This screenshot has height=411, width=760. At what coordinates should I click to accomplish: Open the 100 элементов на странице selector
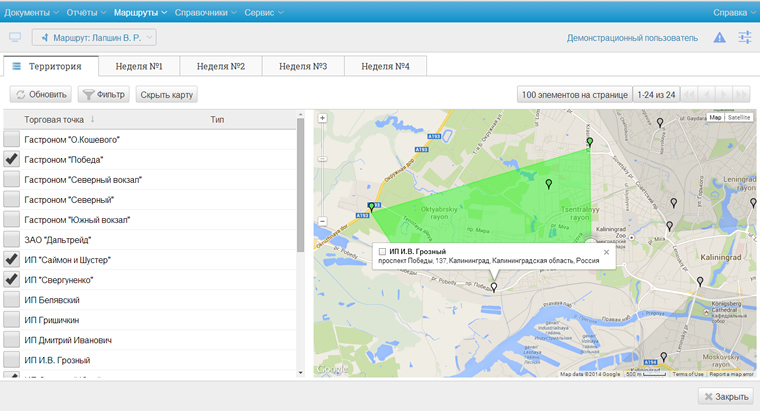(574, 95)
